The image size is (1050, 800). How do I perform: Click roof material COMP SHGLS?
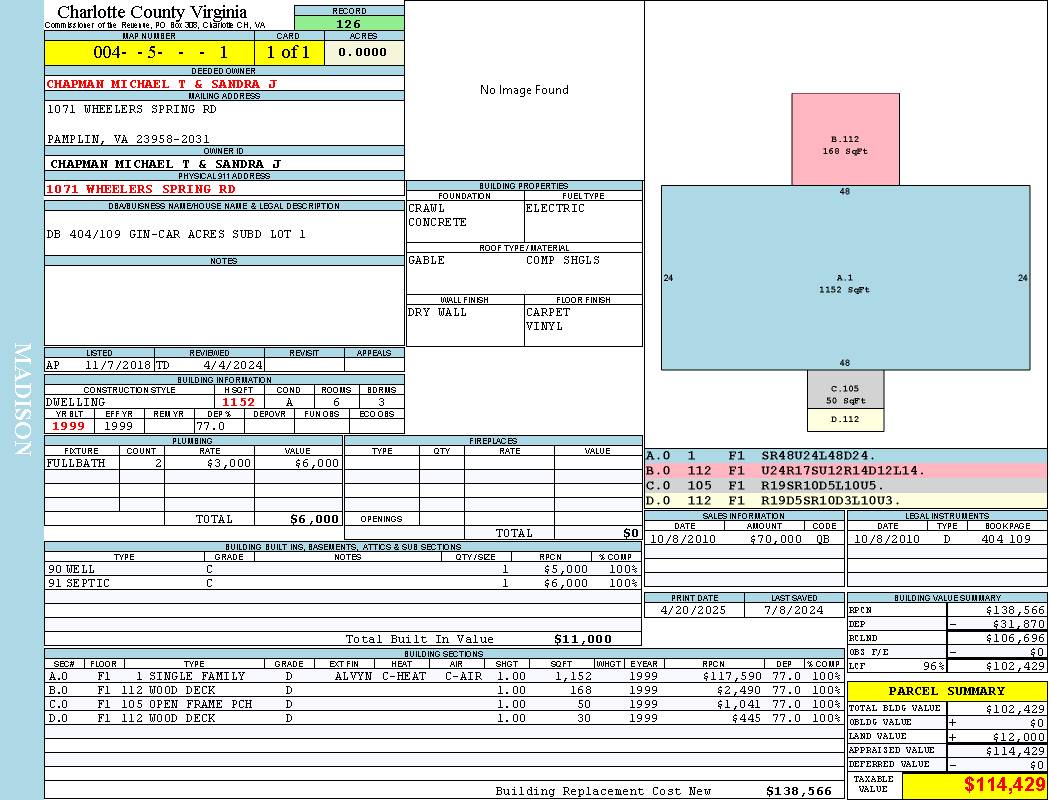563,260
